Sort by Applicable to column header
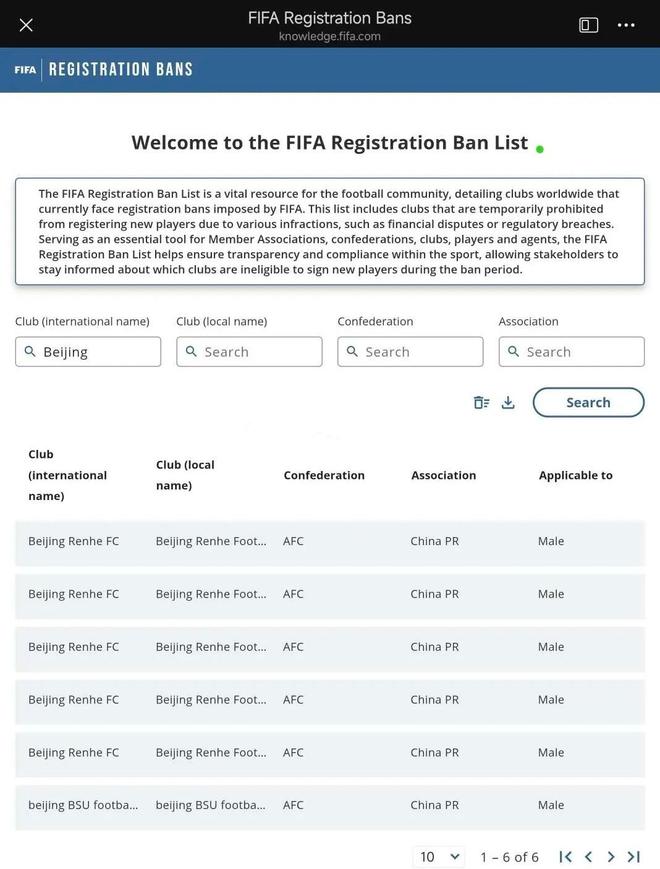This screenshot has width=660, height=869. pyautogui.click(x=576, y=475)
